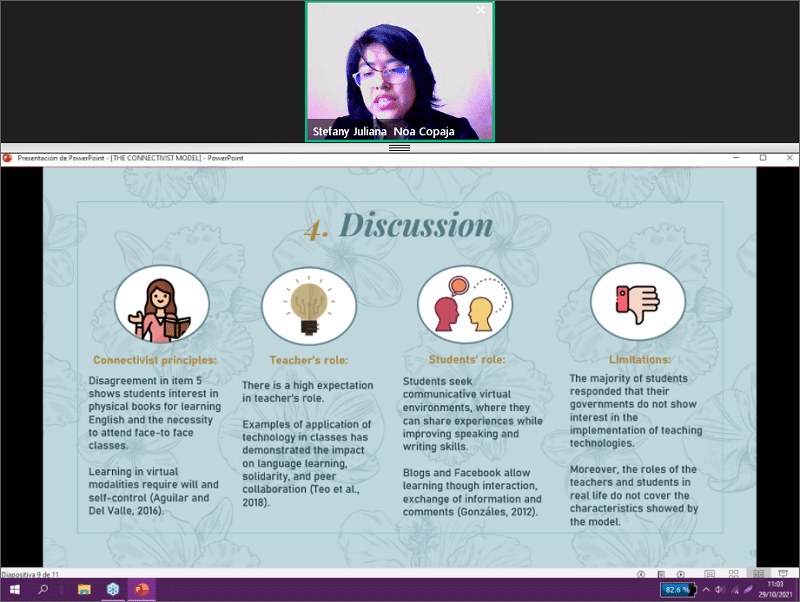Open the clock and date panel
800x602 pixels.
coord(772,590)
